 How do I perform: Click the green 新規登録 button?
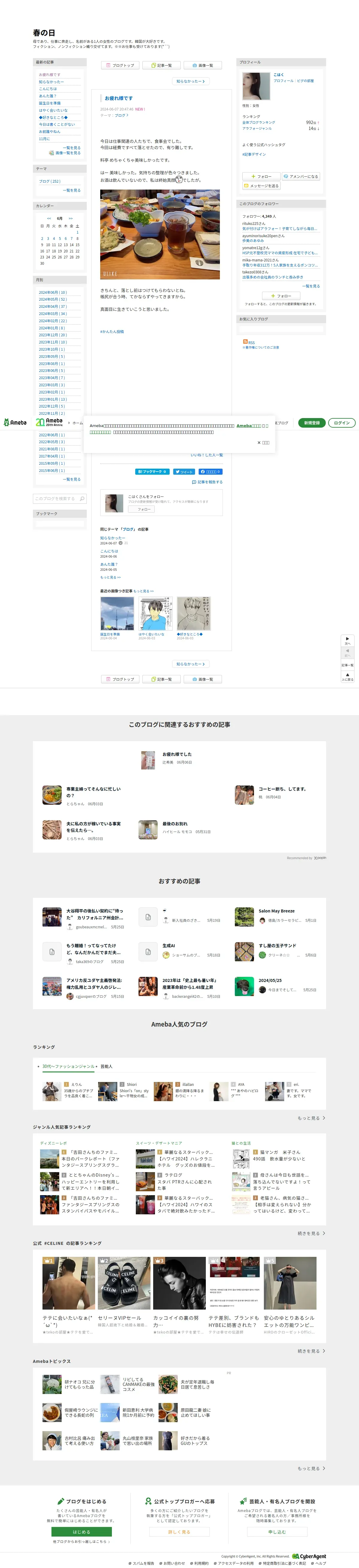tap(311, 423)
